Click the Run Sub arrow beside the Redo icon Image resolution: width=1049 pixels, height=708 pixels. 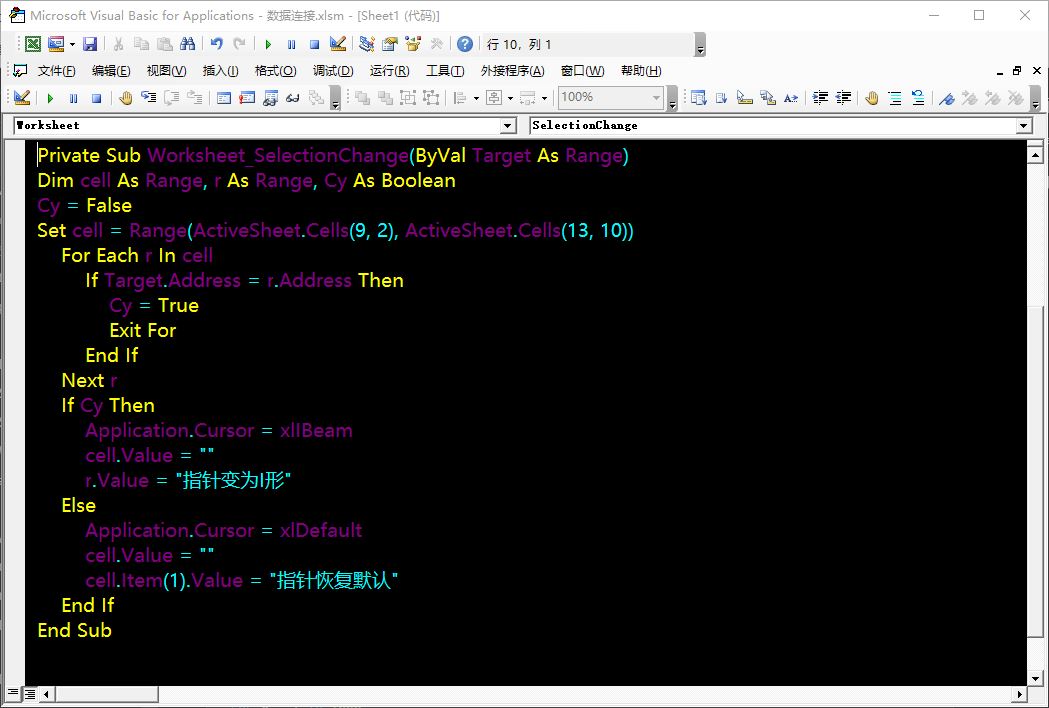click(x=268, y=44)
